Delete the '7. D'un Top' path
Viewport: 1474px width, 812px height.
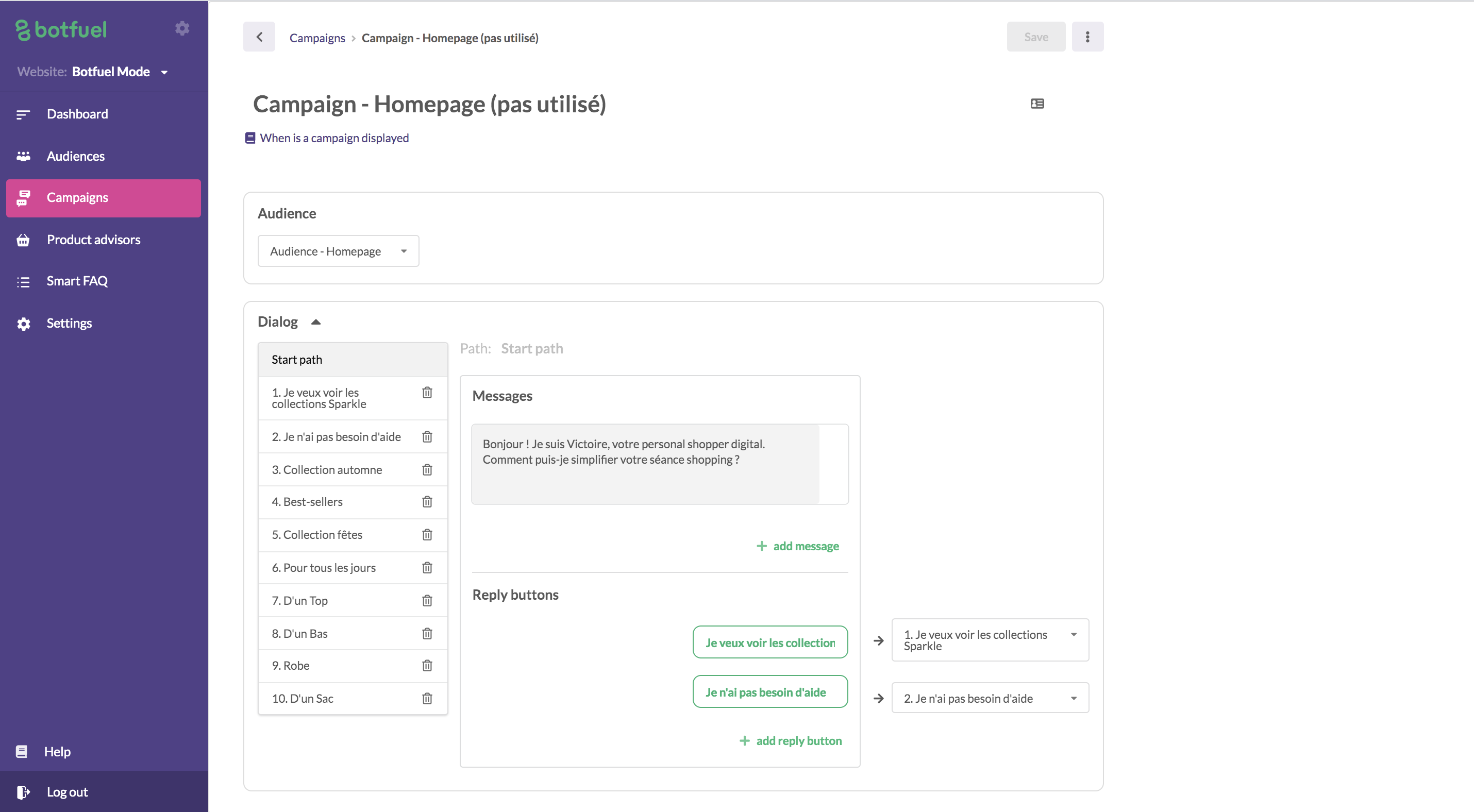[427, 600]
